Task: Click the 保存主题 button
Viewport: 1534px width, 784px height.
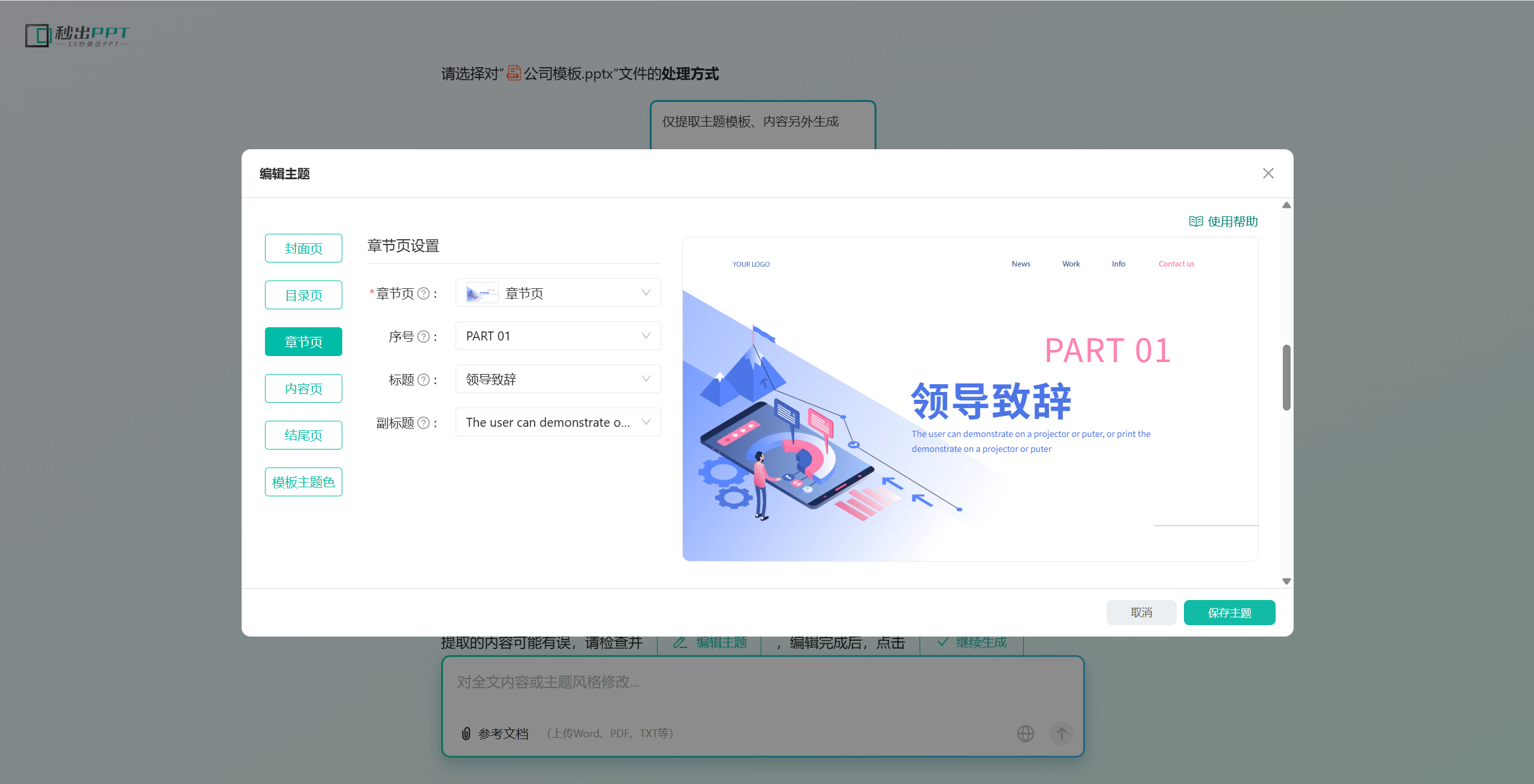Action: tap(1229, 613)
